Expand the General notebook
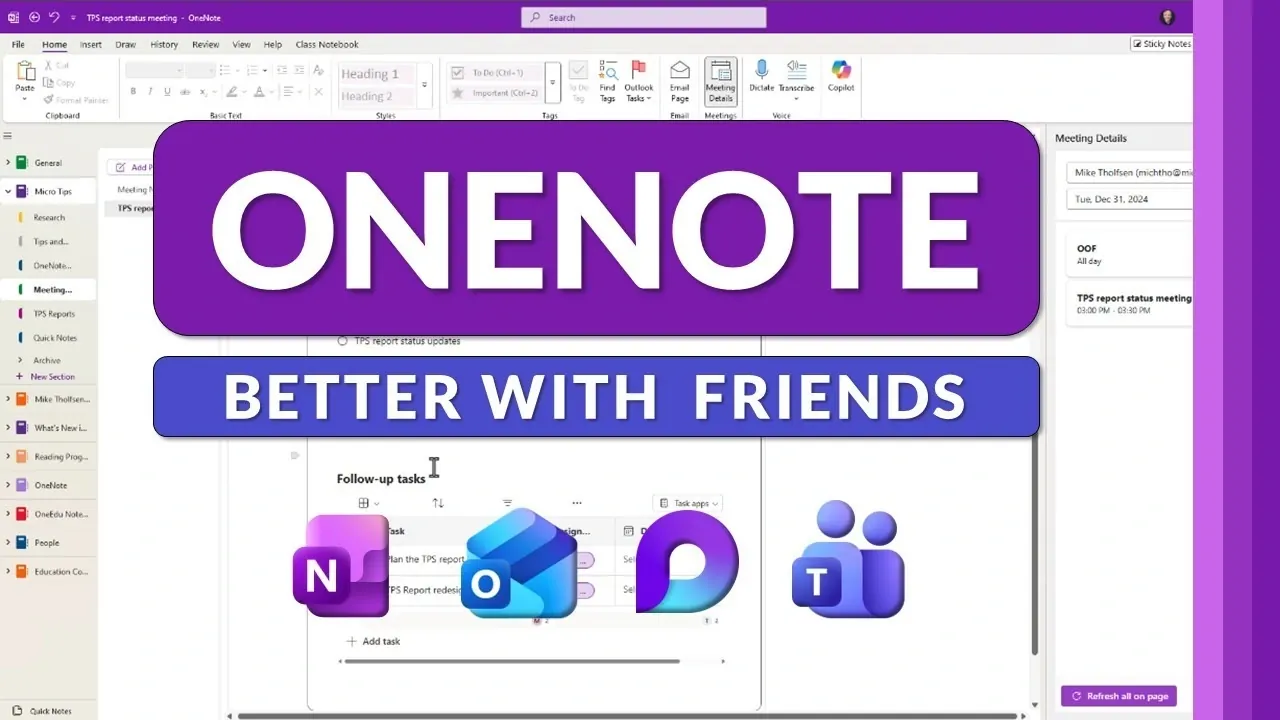The image size is (1280, 720). click(9, 163)
